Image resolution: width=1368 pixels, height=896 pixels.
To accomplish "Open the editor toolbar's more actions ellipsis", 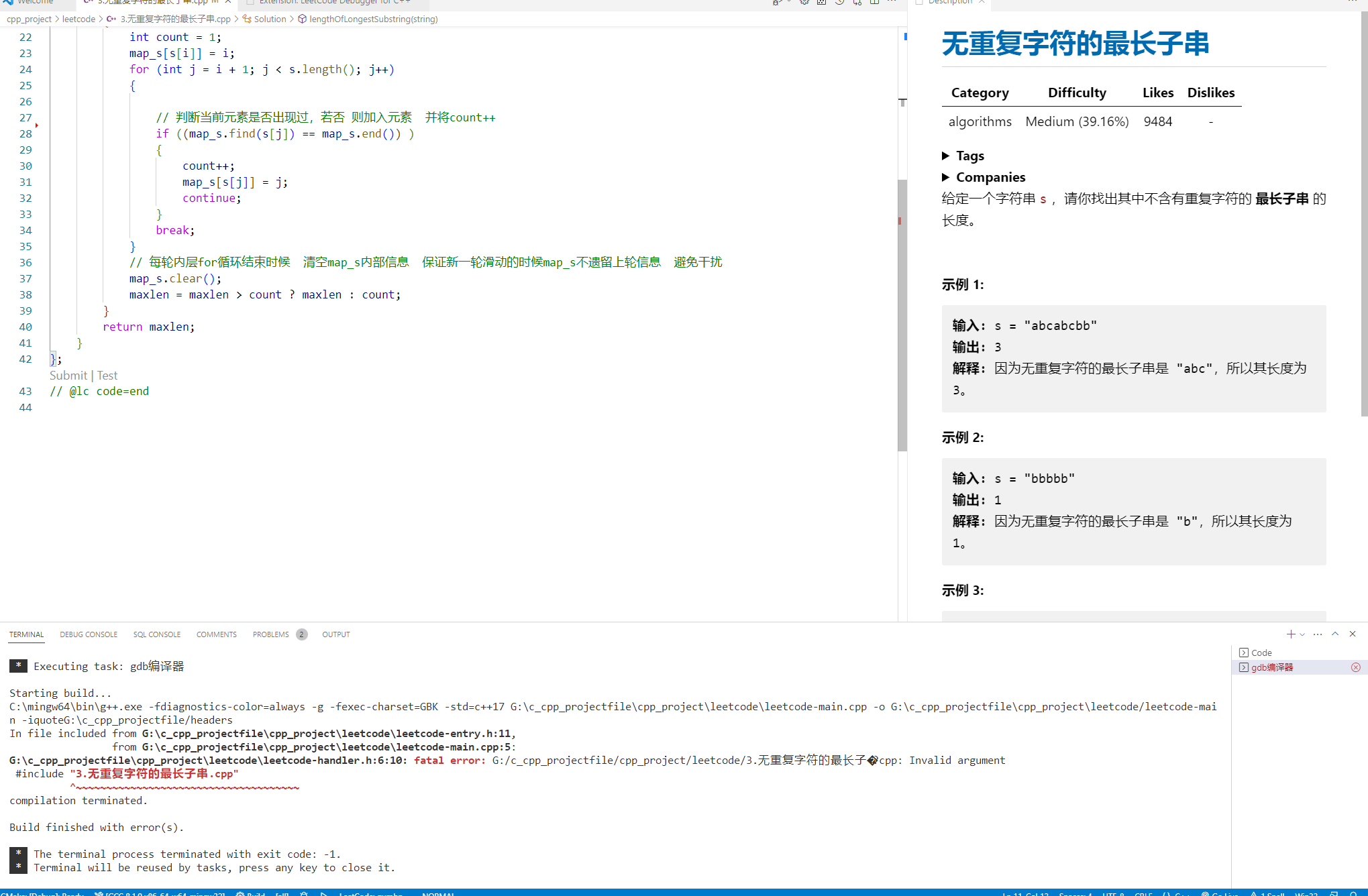I will tap(892, 2).
